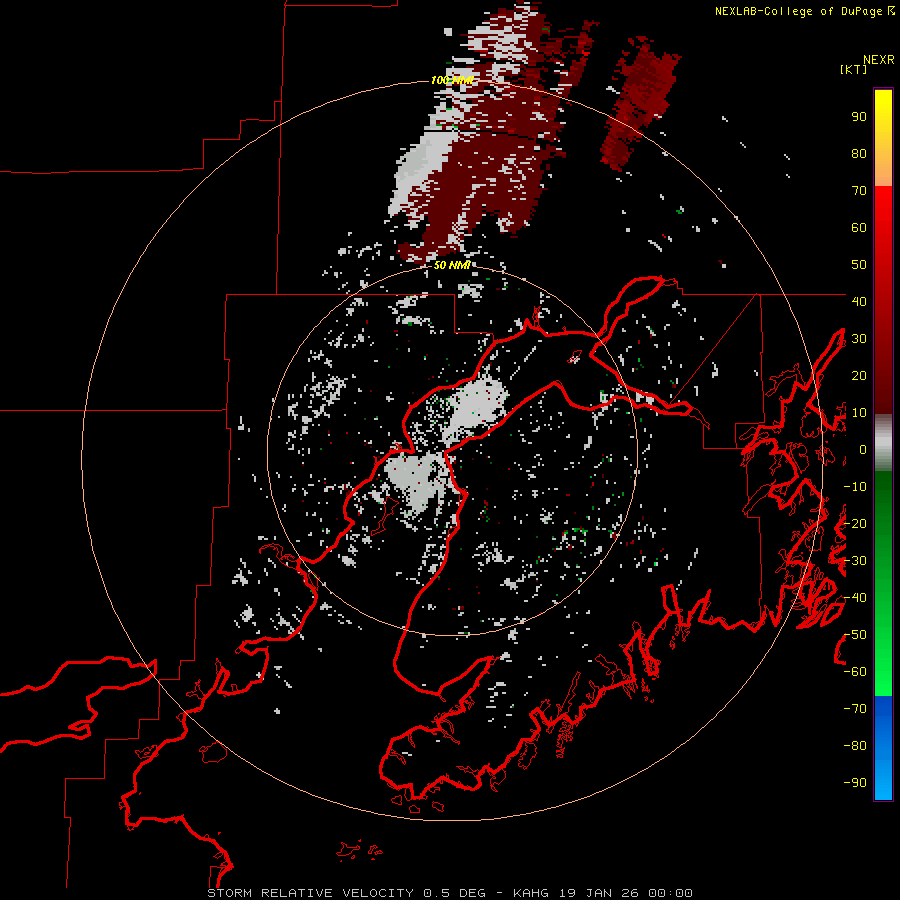This screenshot has height=900, width=900.
Task: Click the 70 value on the velocity scale
Action: point(859,191)
